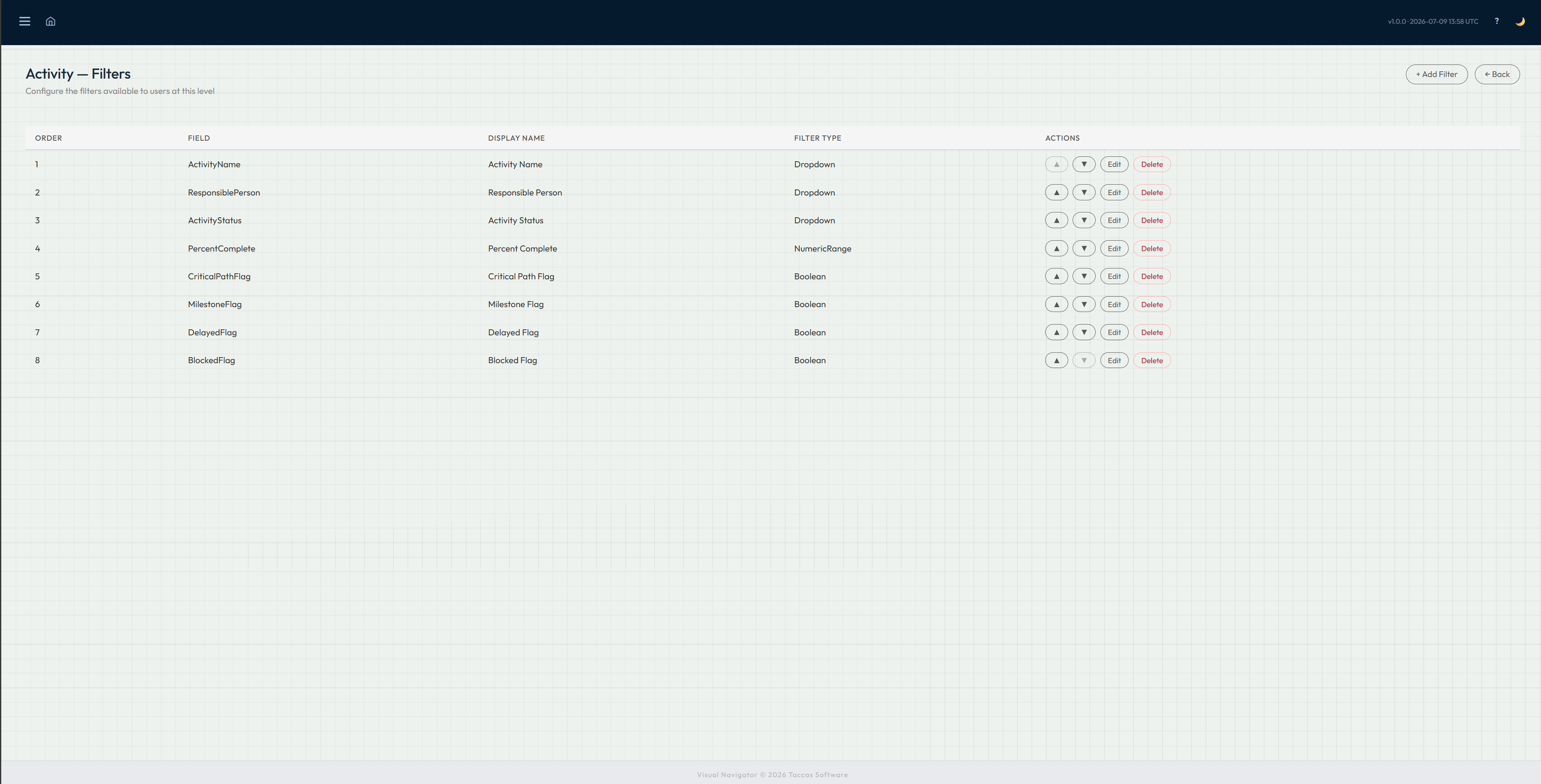Select the ActivityName field cell
The height and width of the screenshot is (784, 1541).
point(214,164)
